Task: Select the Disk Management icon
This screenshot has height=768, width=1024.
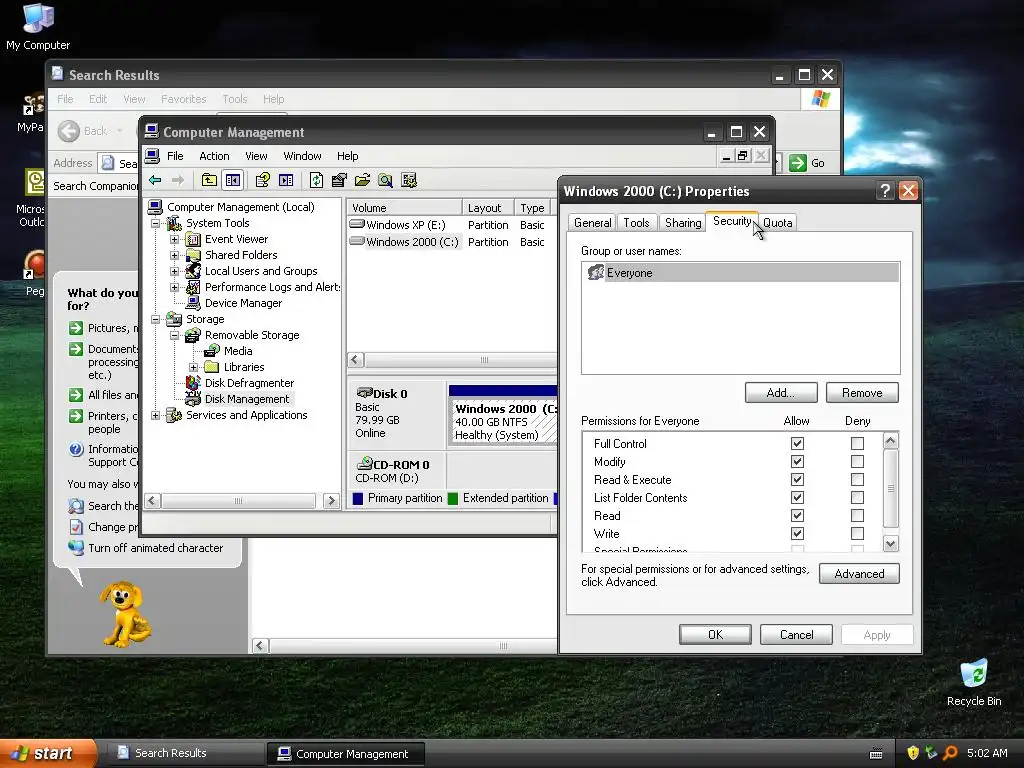Action: pos(193,399)
